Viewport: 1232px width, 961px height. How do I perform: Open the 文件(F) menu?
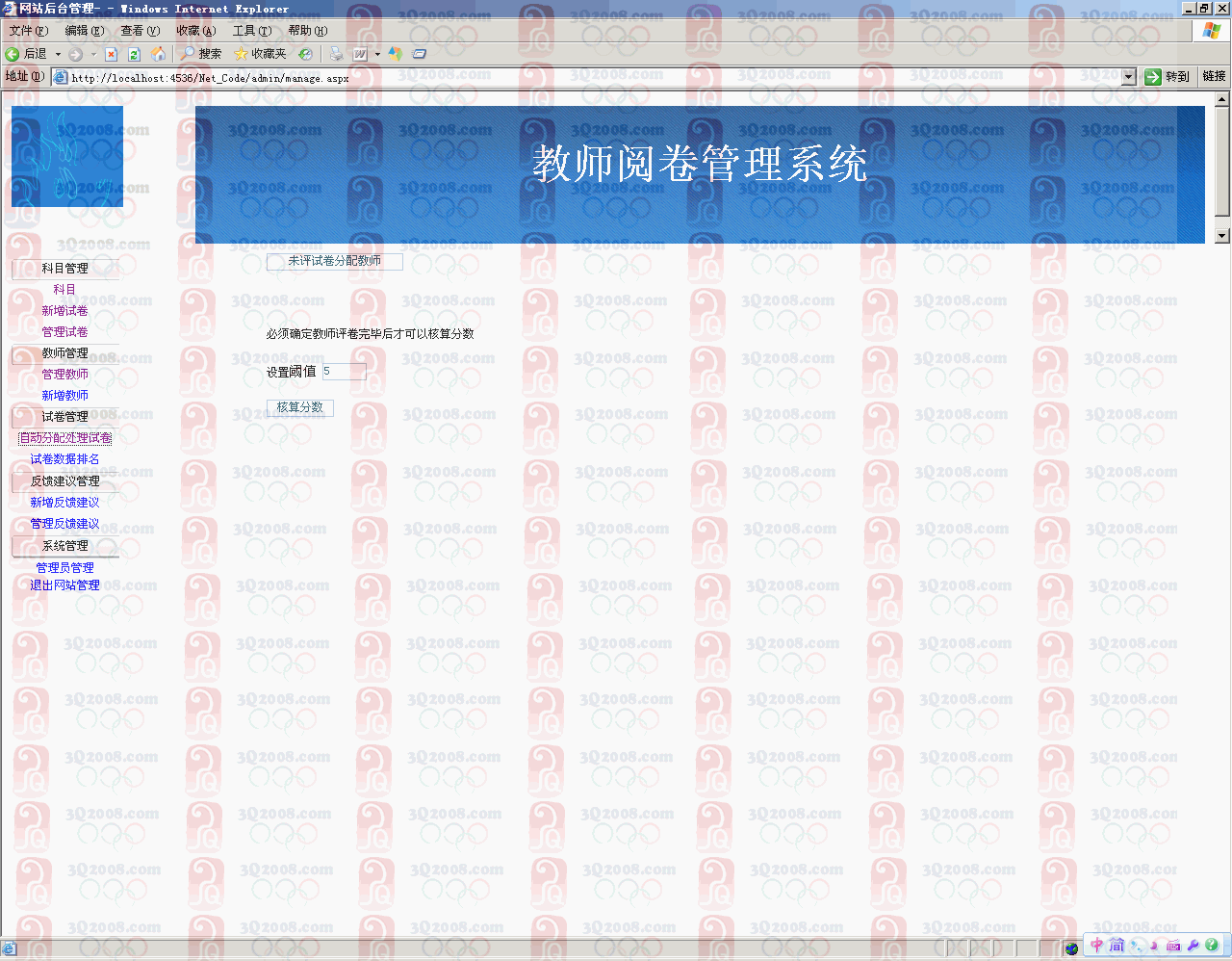(x=29, y=31)
